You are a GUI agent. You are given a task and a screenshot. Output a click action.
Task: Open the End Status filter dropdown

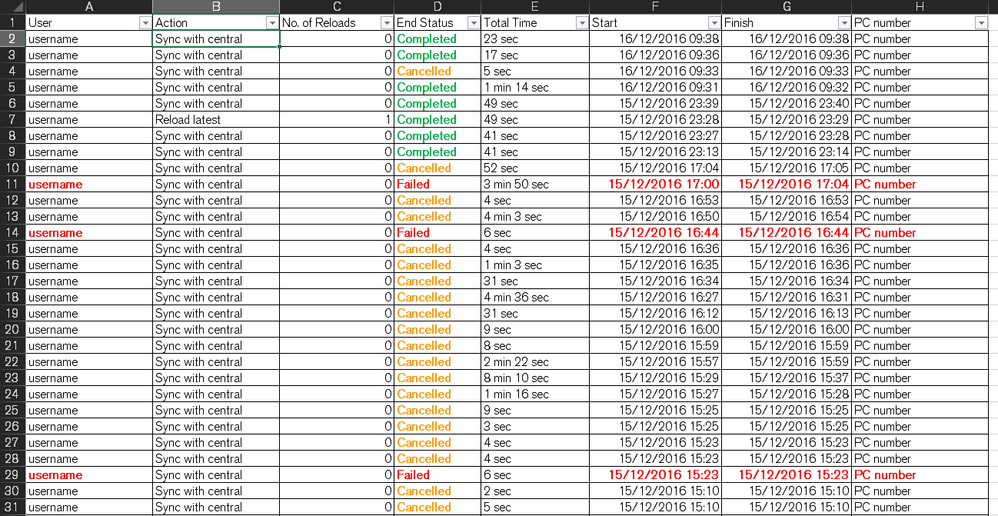(x=473, y=23)
